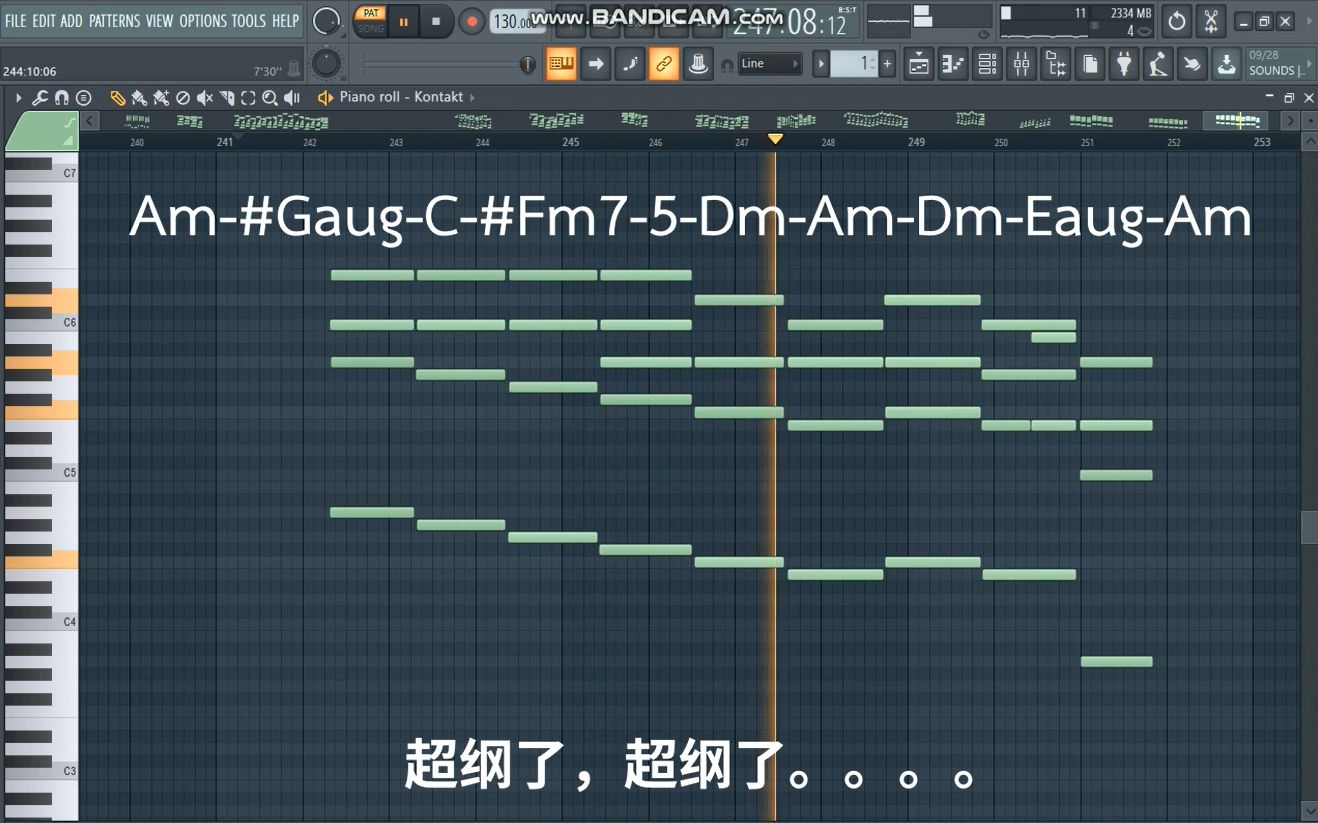Screen dimensions: 1318x823
Task: Open the Piano roll view button
Action: 953,65
